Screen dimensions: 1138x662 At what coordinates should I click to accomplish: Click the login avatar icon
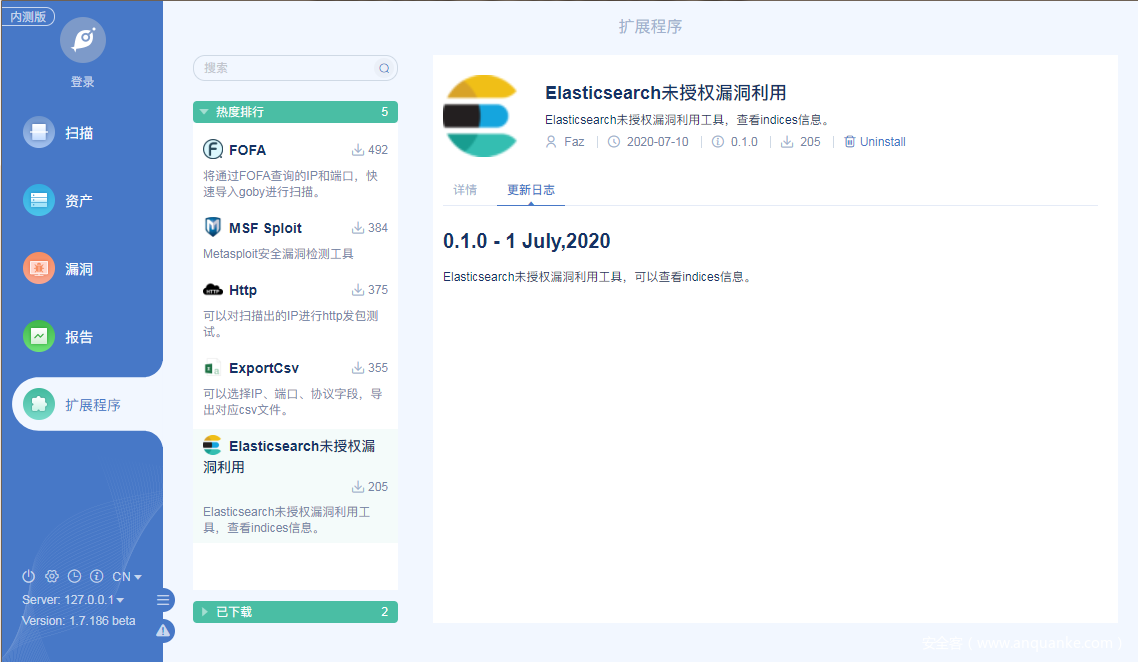pyautogui.click(x=83, y=40)
